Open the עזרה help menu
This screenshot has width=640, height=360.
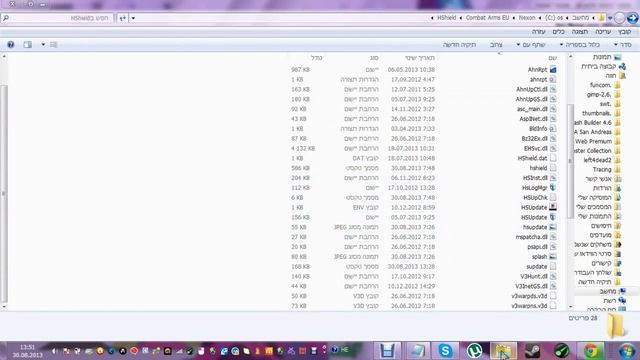pos(539,31)
